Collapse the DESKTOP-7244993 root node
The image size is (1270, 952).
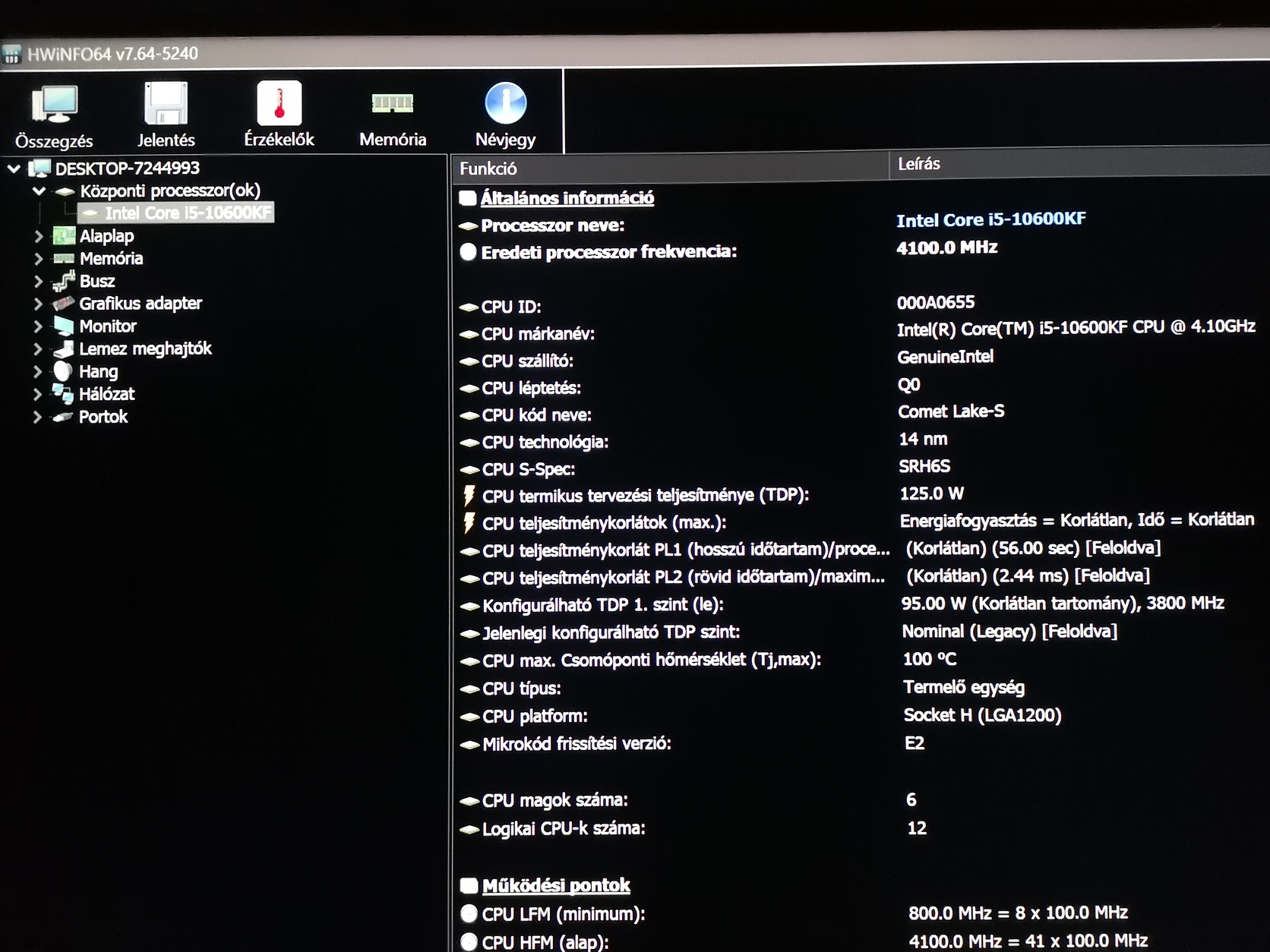pyautogui.click(x=14, y=169)
